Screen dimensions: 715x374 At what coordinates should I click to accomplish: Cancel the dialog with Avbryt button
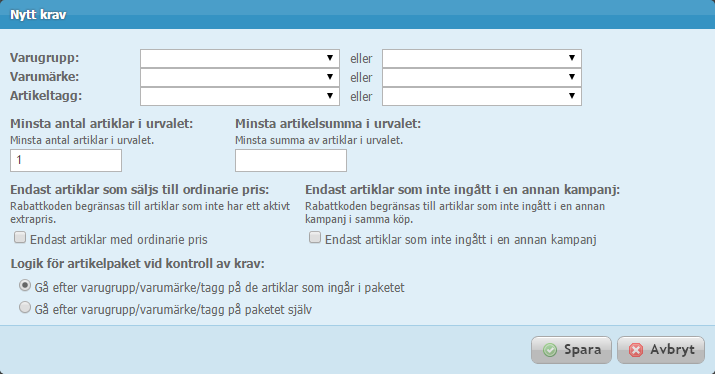(x=661, y=350)
